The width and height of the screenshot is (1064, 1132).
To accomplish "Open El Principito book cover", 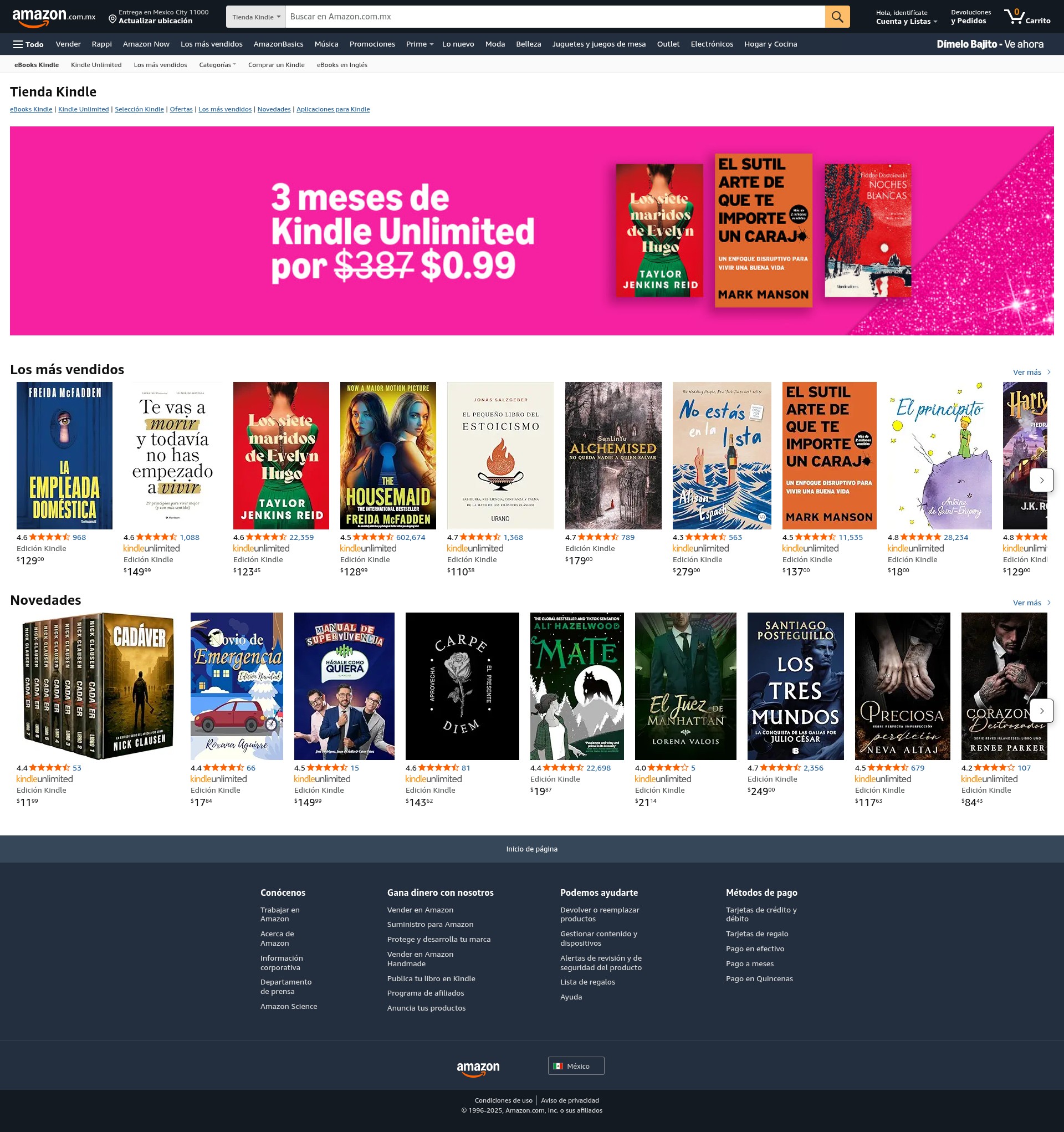I will (x=939, y=456).
